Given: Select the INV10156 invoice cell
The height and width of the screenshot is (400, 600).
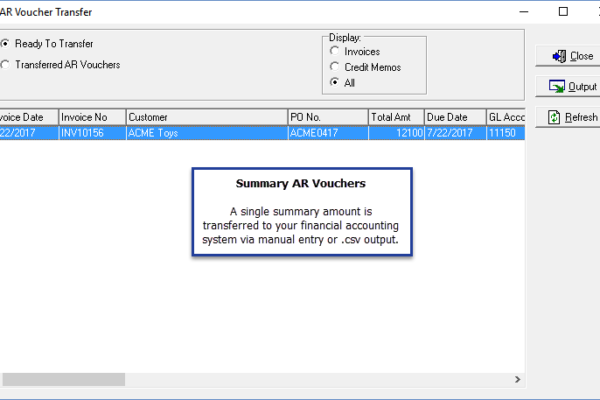Looking at the screenshot, I should (x=92, y=133).
